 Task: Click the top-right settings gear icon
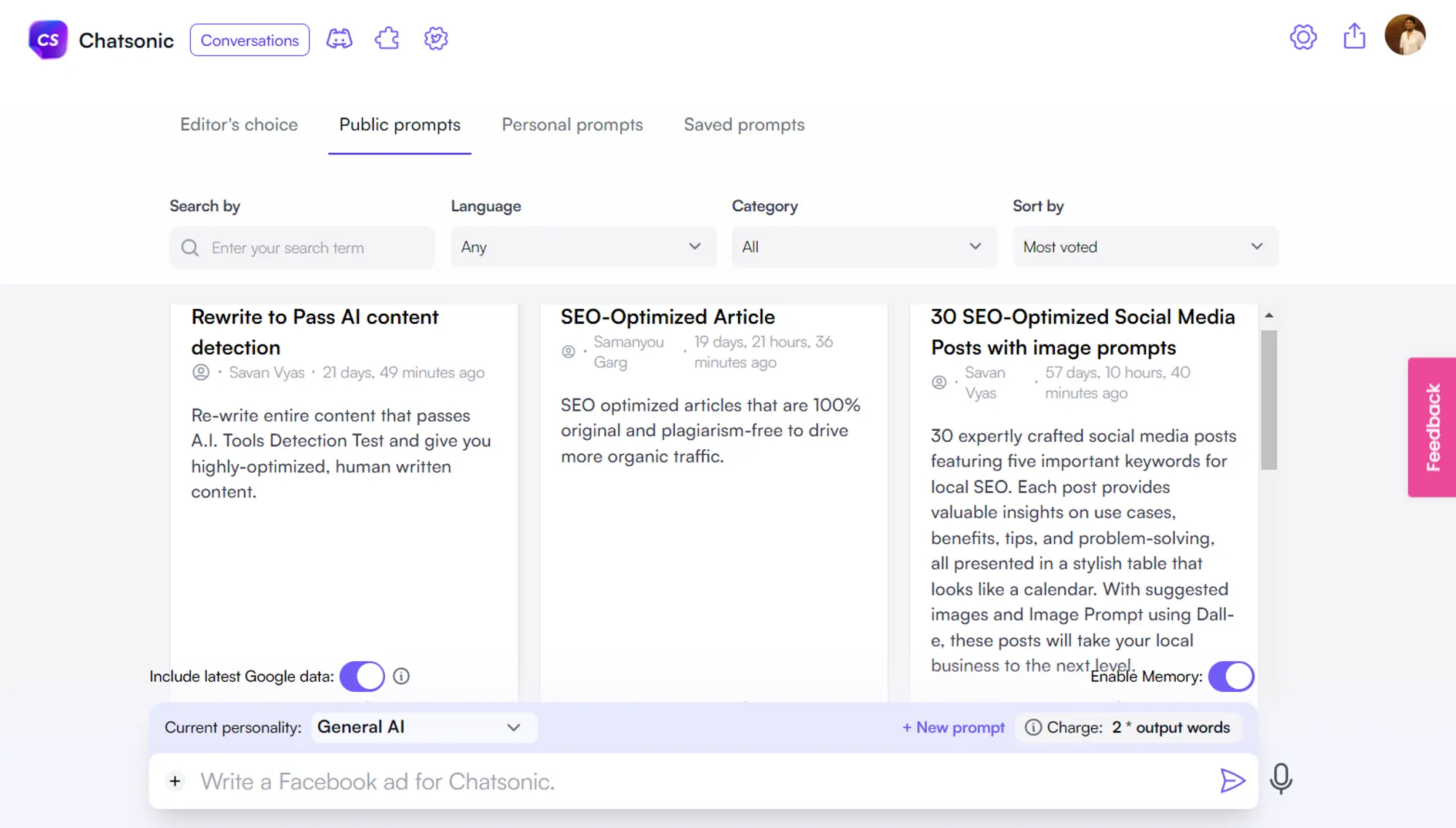pos(1303,37)
